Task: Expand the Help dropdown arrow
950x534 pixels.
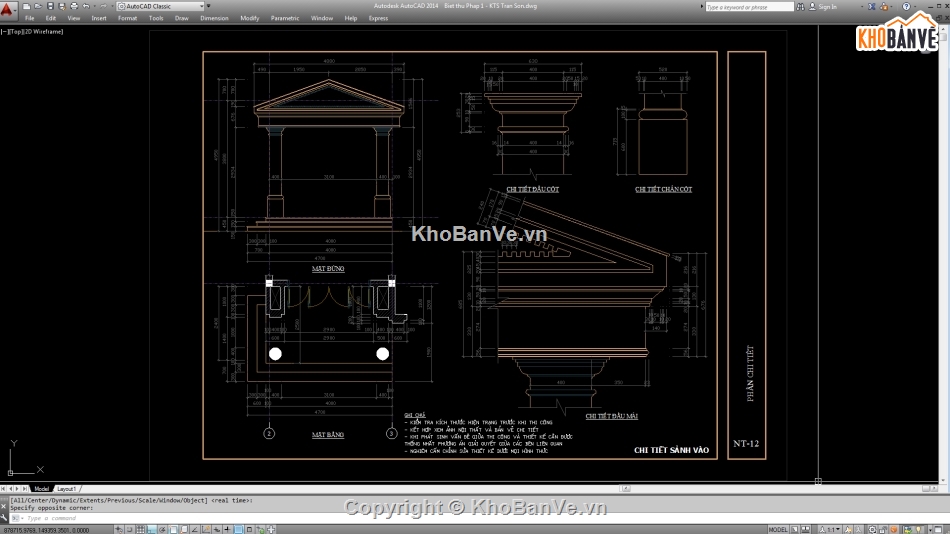Action: (915, 7)
